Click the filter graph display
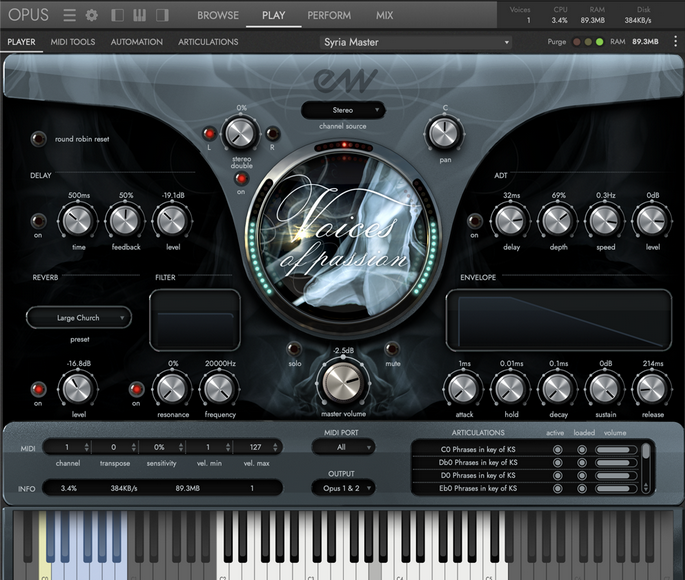 pyautogui.click(x=195, y=320)
